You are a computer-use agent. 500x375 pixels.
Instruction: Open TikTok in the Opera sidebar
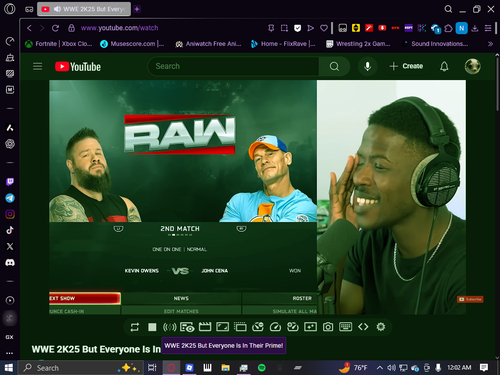tap(10, 230)
